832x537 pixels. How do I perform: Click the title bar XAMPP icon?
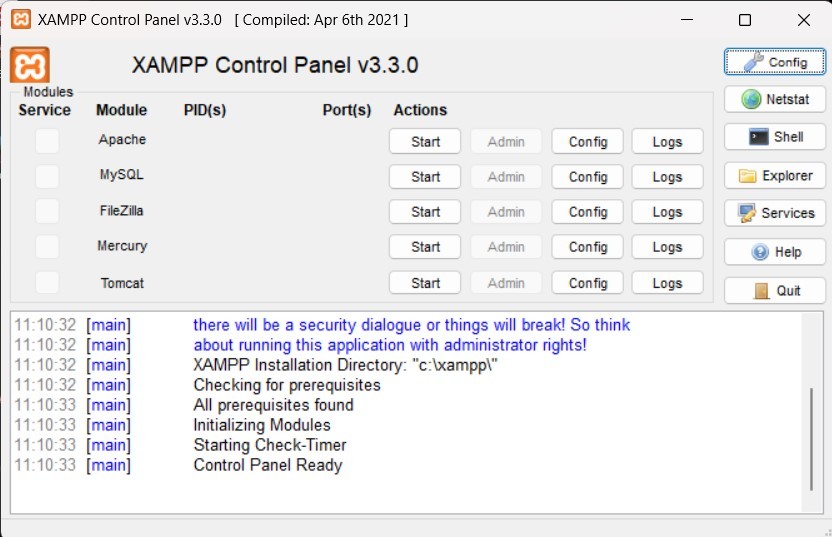coord(20,19)
